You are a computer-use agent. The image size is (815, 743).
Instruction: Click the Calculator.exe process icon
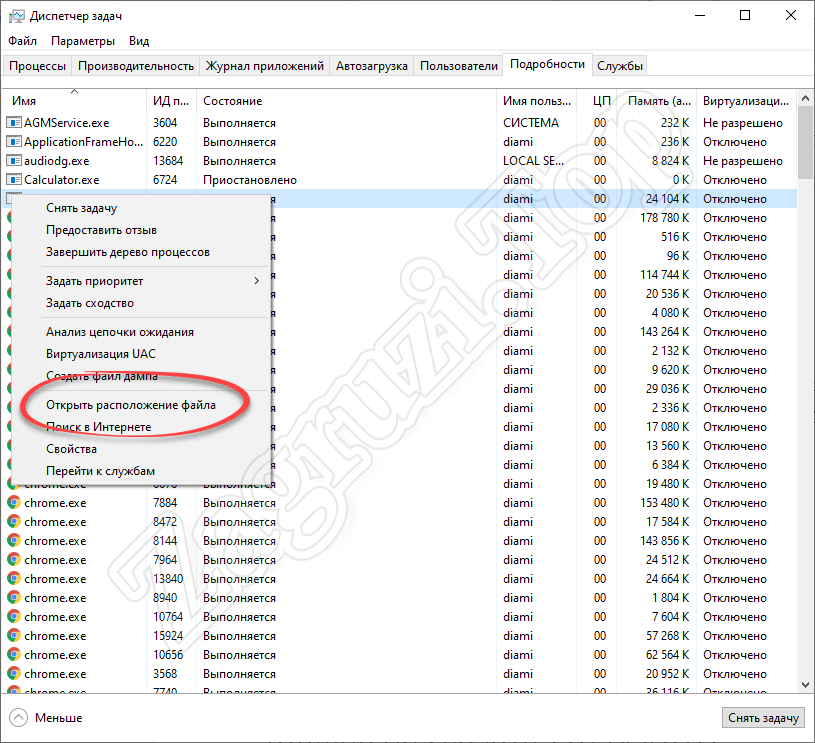coord(14,180)
